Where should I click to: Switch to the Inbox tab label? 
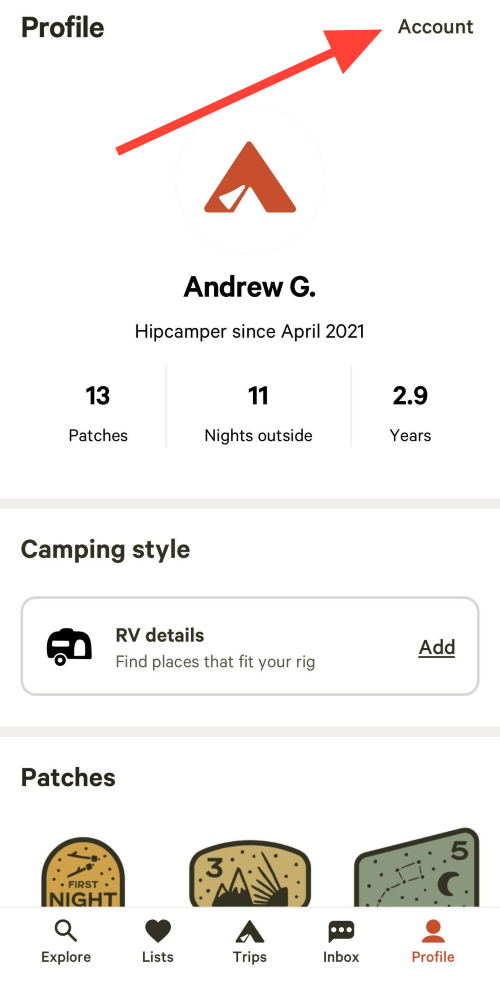coord(341,957)
